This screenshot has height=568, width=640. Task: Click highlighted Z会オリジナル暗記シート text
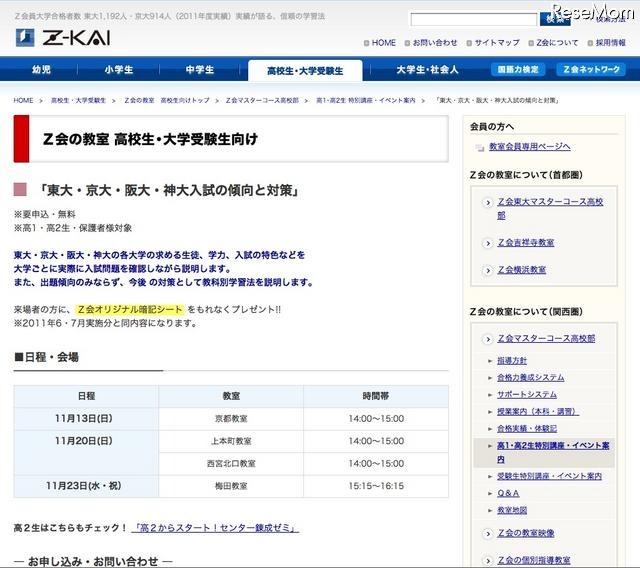pyautogui.click(x=130, y=309)
